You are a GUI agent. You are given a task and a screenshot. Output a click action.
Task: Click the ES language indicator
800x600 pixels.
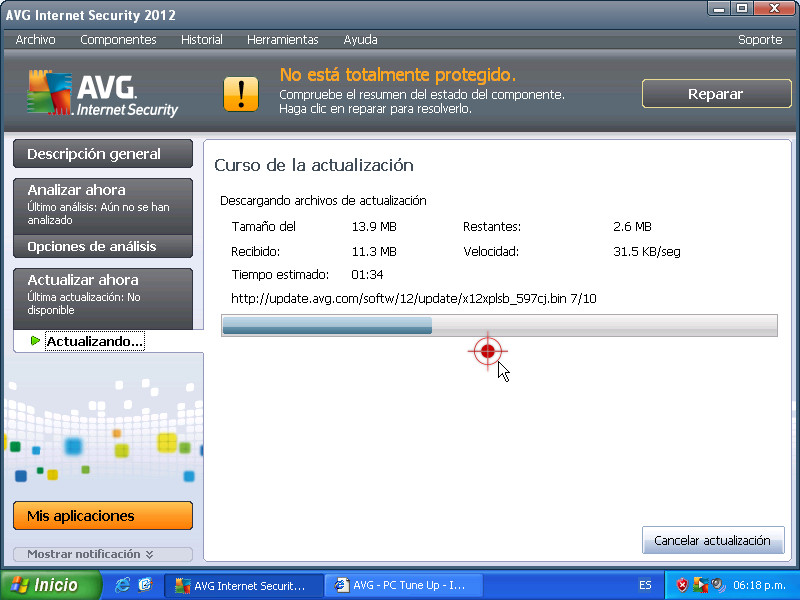[x=645, y=585]
